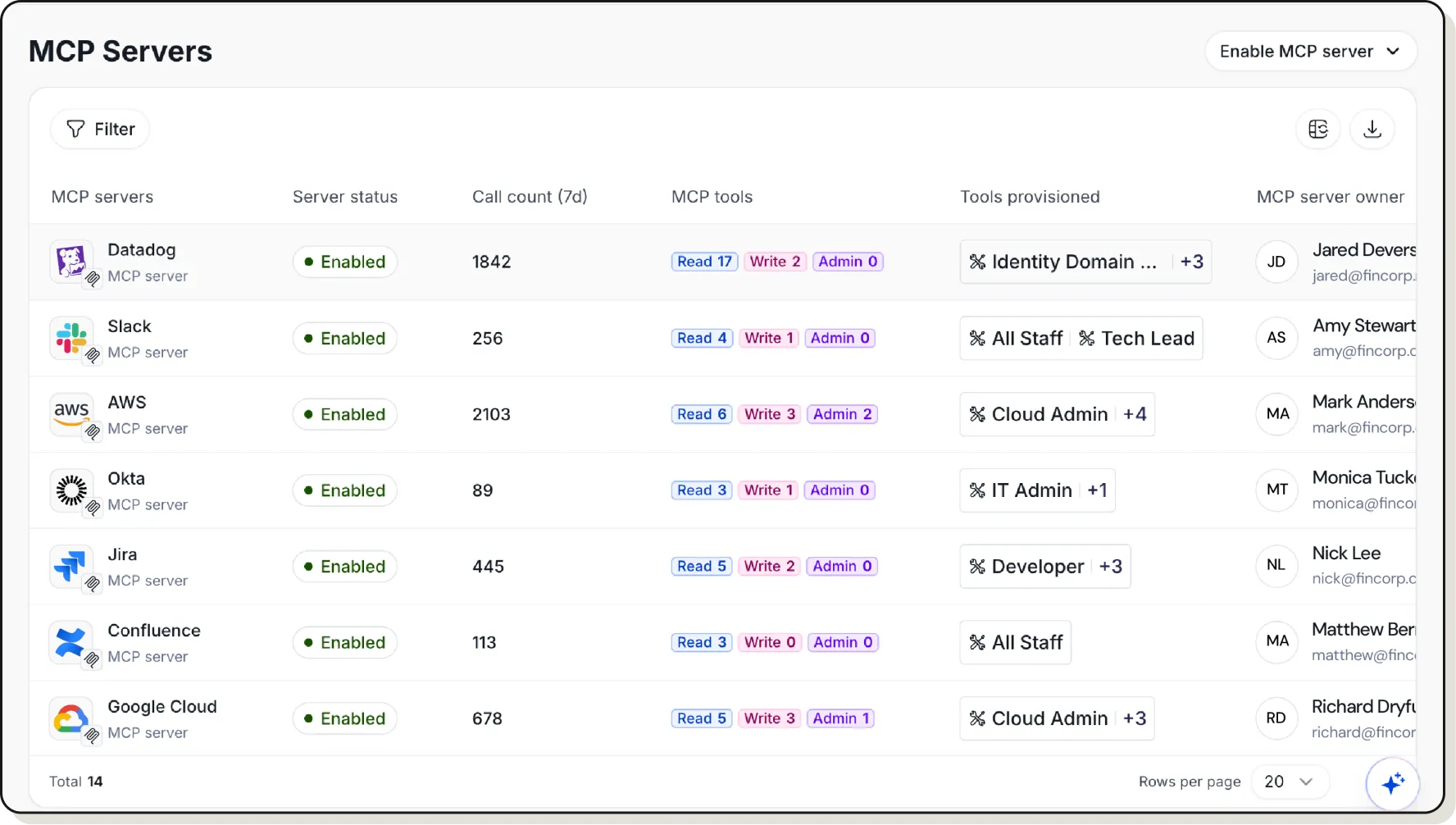
Task: Click the Read 4 tag for Slack
Action: (x=702, y=338)
